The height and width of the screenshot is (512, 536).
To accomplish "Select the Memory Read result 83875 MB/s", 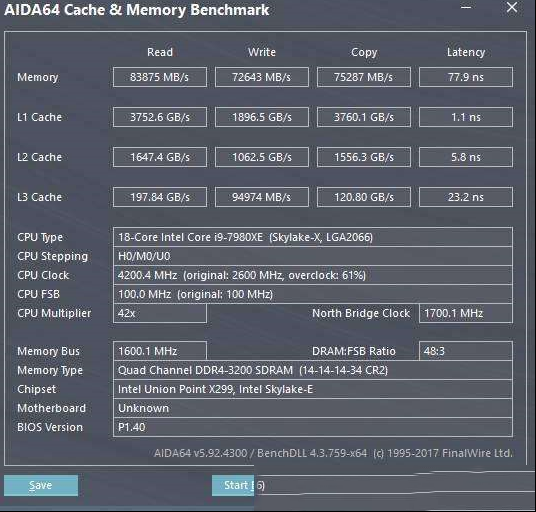I will (160, 77).
